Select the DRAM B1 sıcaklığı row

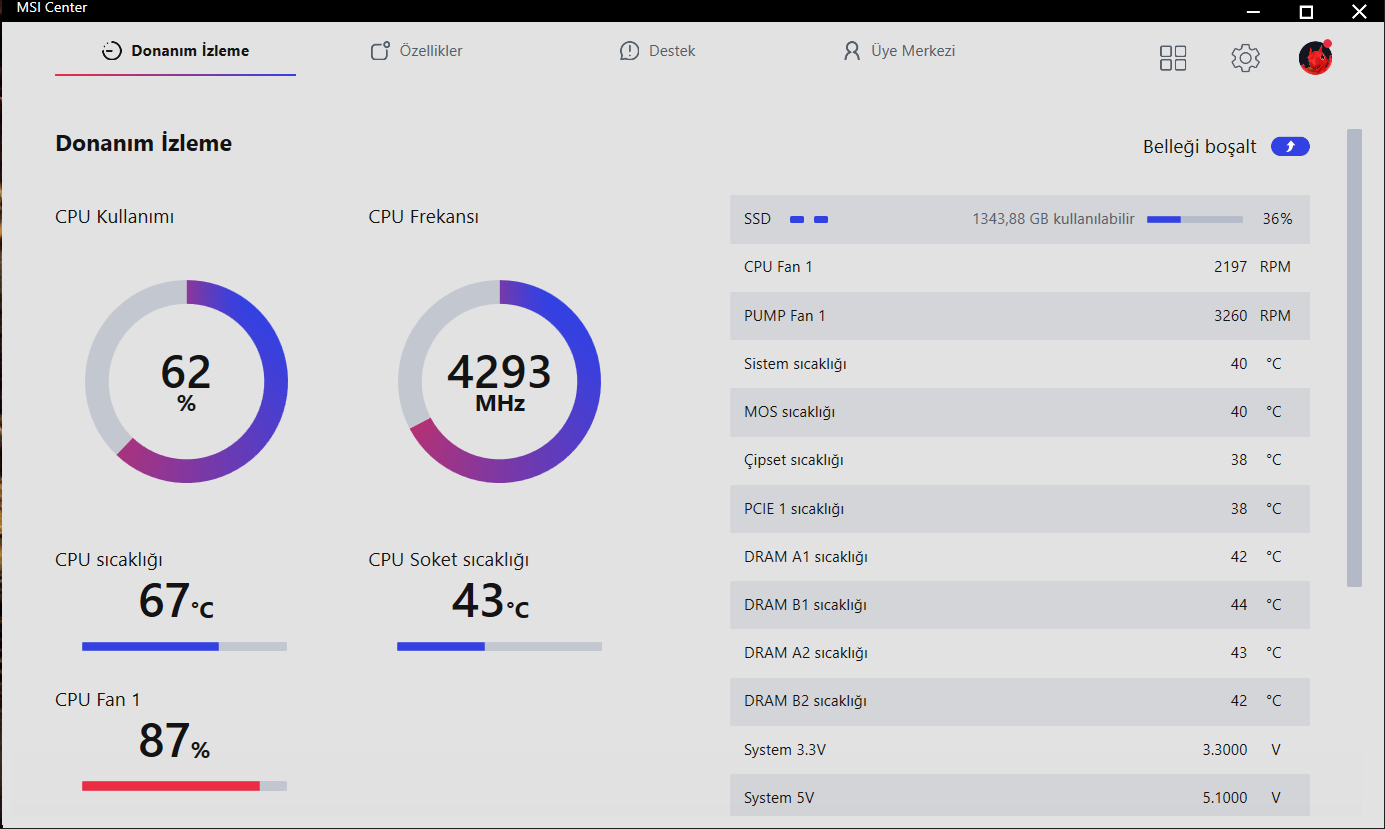click(x=1020, y=605)
